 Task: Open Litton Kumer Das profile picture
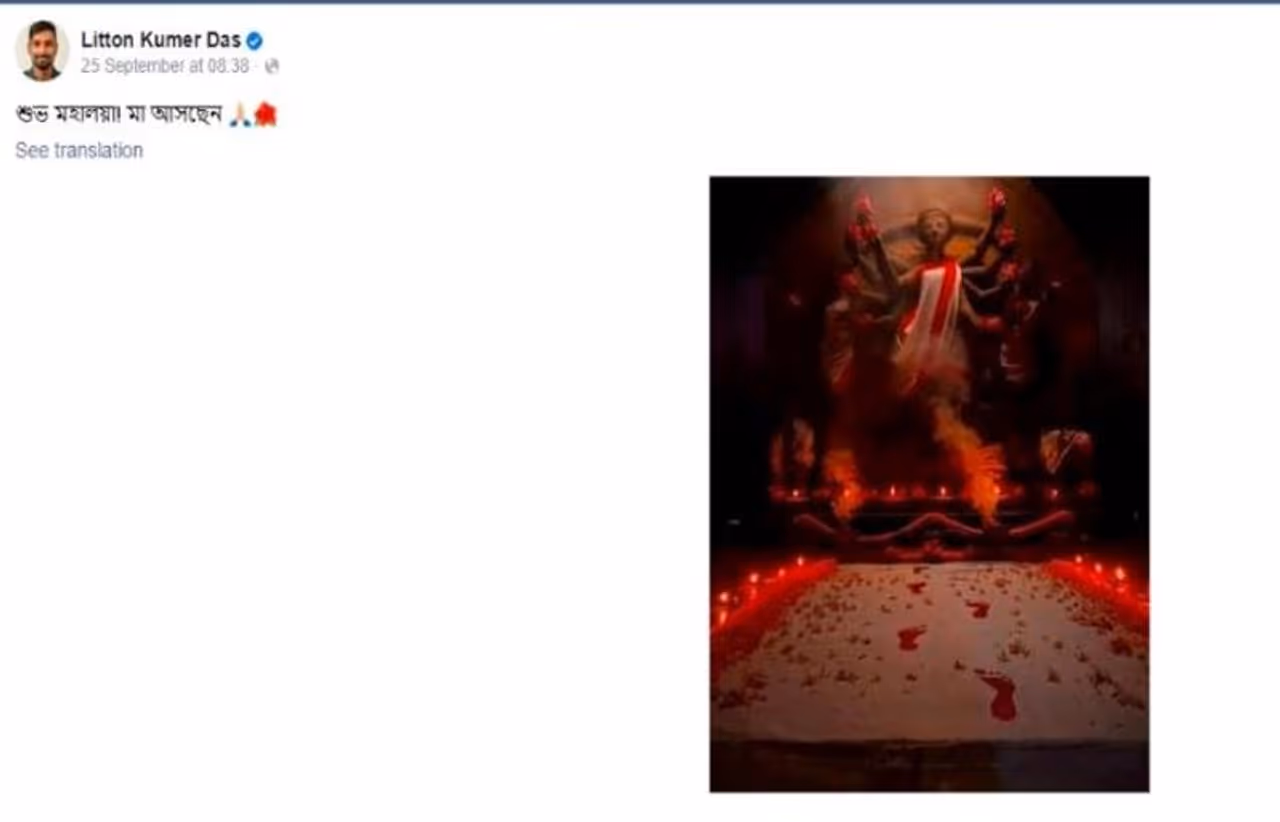42,51
